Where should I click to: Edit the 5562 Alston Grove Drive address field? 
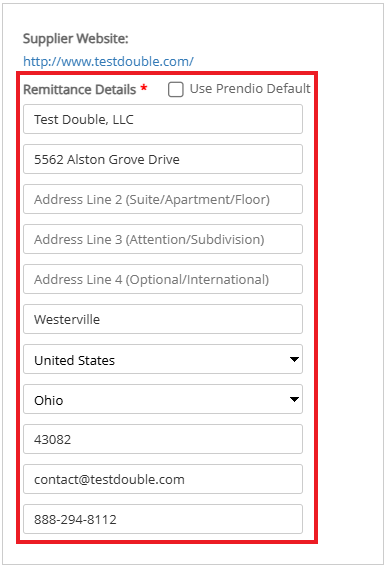tap(163, 159)
